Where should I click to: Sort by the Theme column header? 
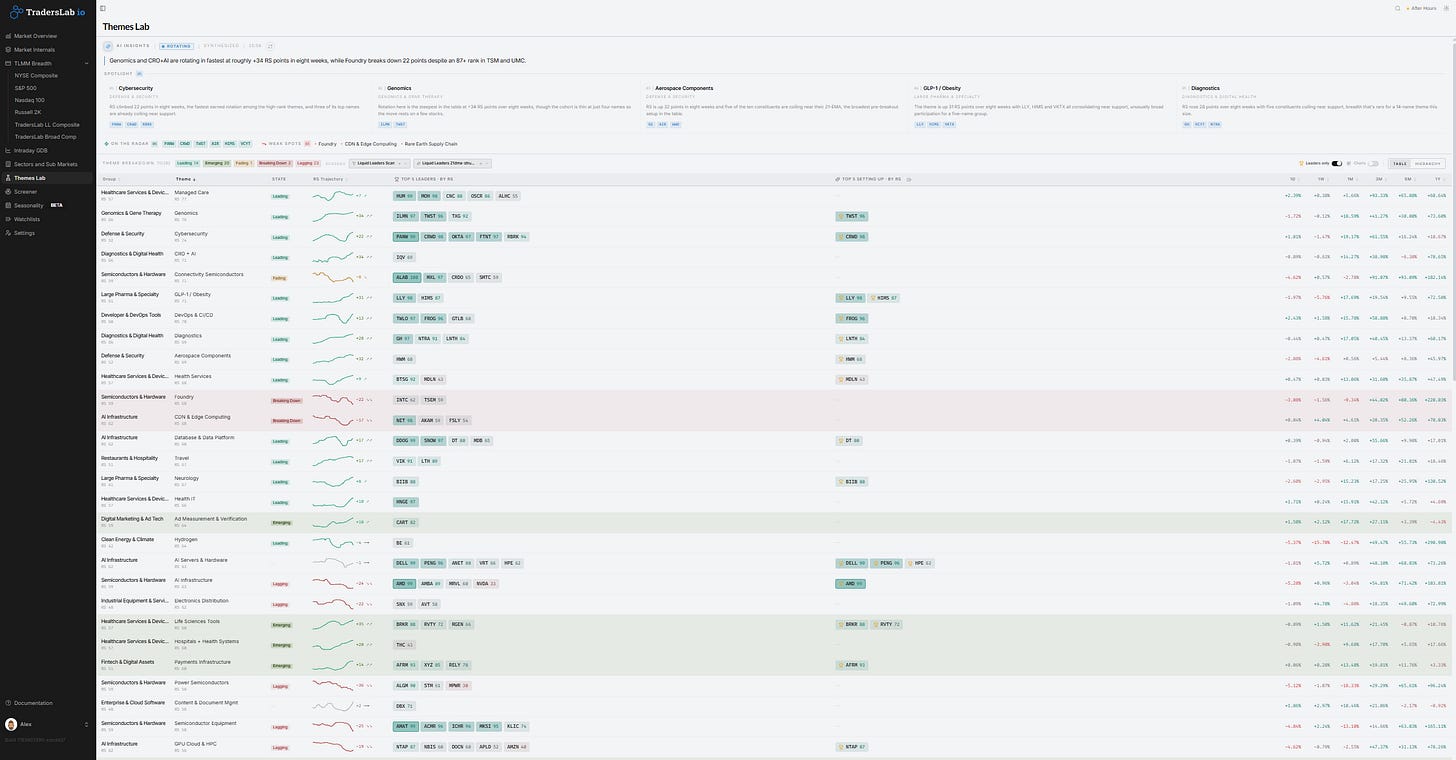185,179
